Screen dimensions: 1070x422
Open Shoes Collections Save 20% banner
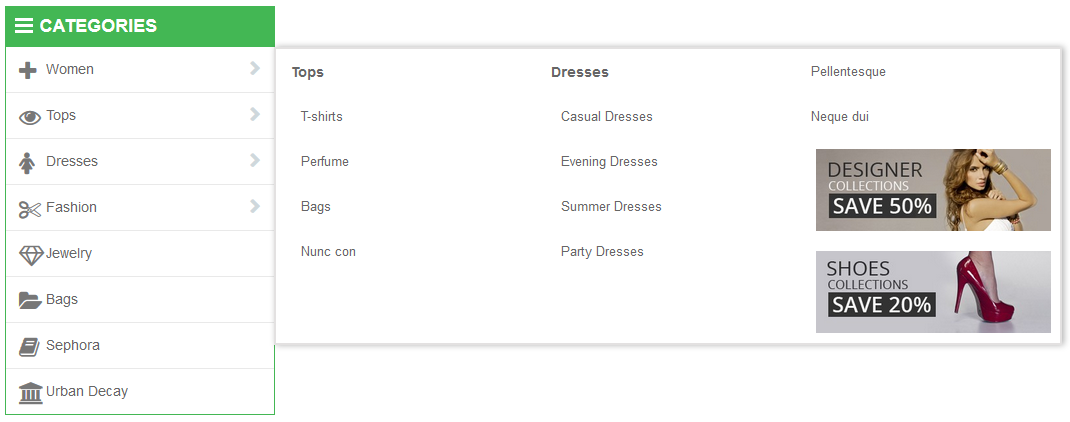tap(933, 292)
